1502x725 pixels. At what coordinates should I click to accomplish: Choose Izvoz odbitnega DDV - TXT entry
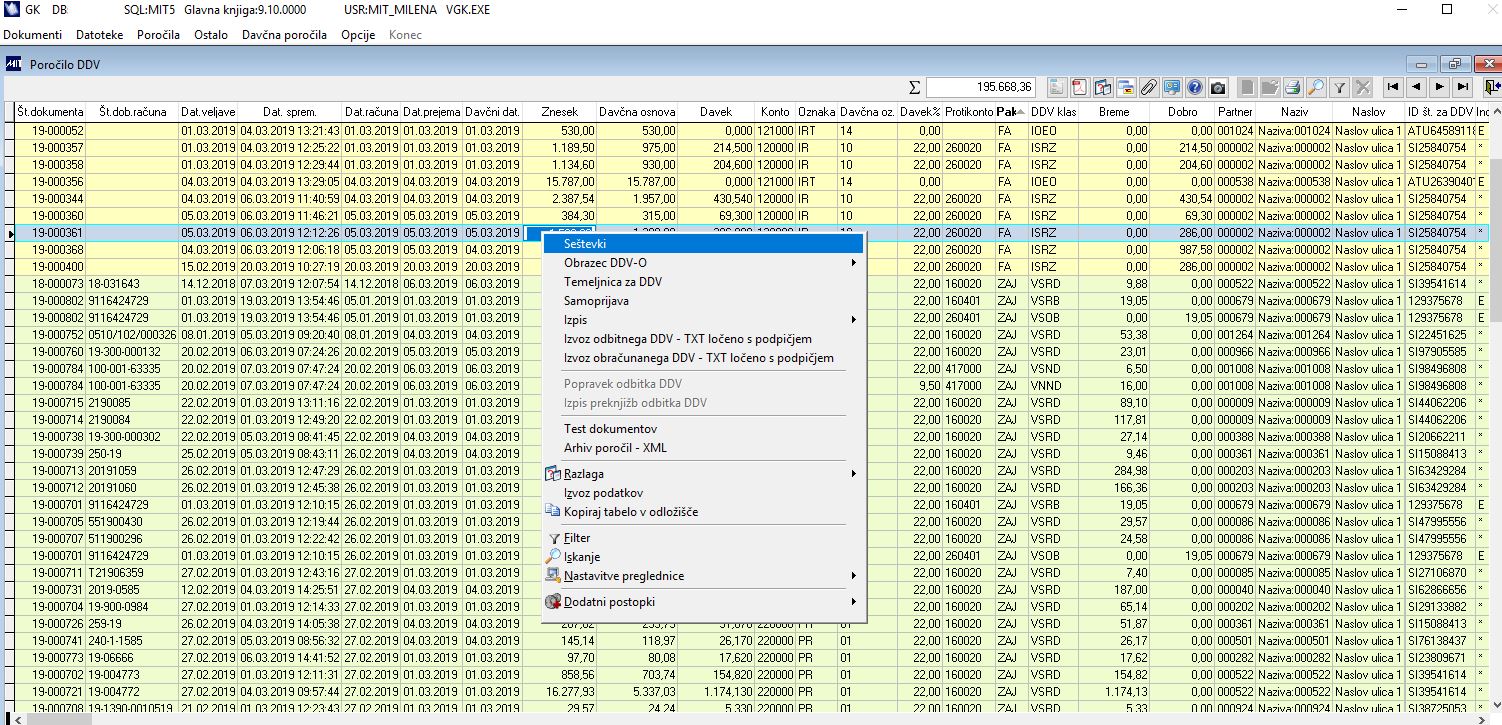703,339
